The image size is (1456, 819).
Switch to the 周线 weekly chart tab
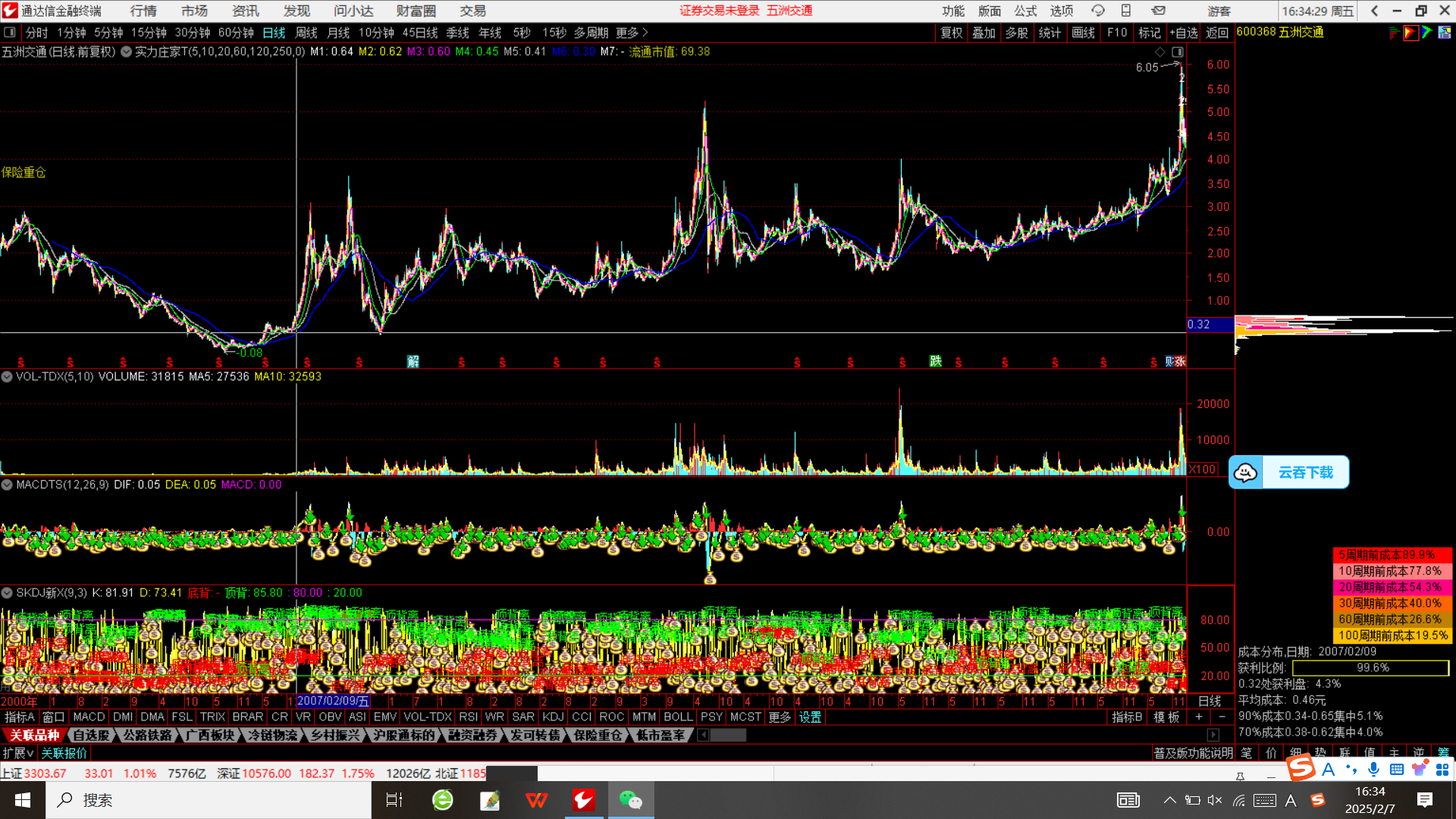[x=306, y=33]
